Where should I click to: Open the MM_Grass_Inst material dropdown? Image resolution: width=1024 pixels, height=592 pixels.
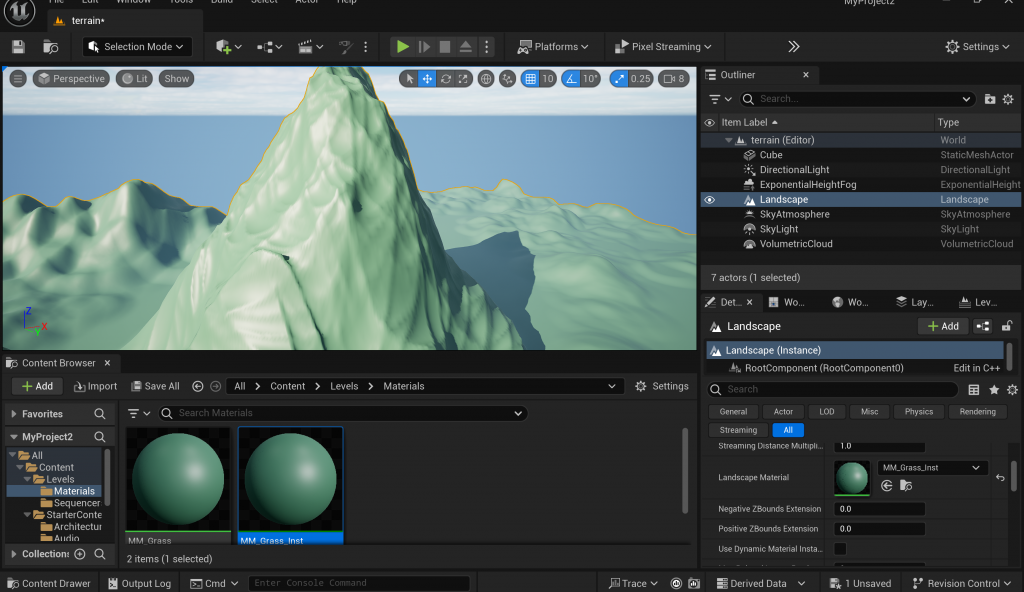click(x=931, y=468)
